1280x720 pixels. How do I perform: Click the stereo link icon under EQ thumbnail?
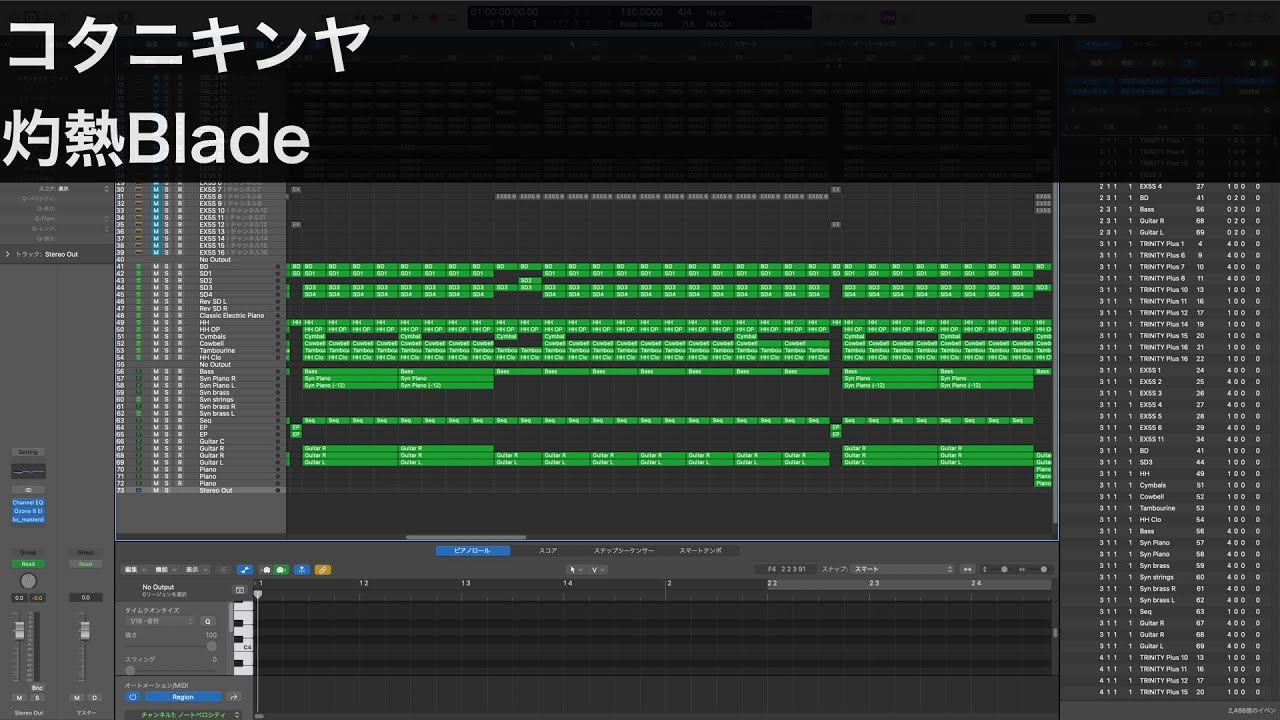pos(28,490)
